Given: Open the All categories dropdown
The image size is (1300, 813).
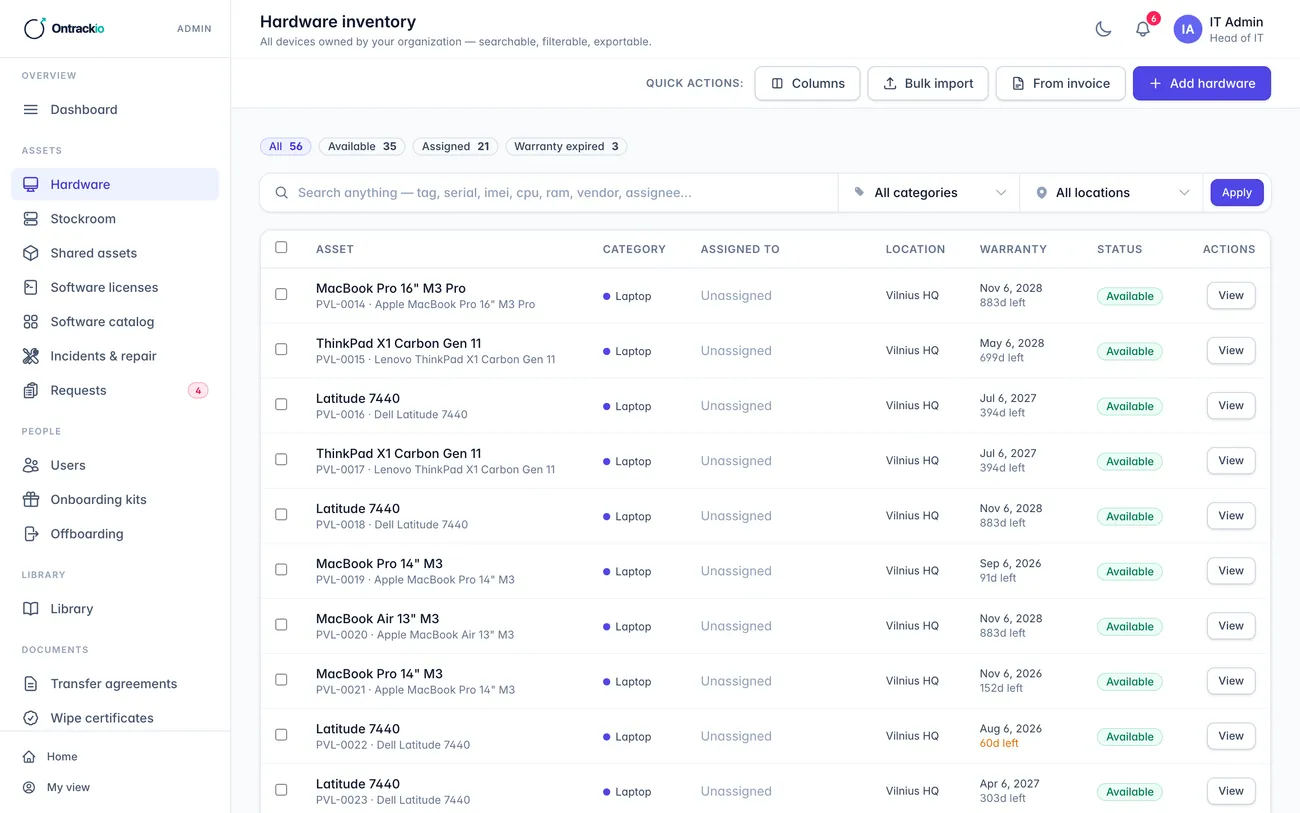Looking at the screenshot, I should tap(929, 193).
